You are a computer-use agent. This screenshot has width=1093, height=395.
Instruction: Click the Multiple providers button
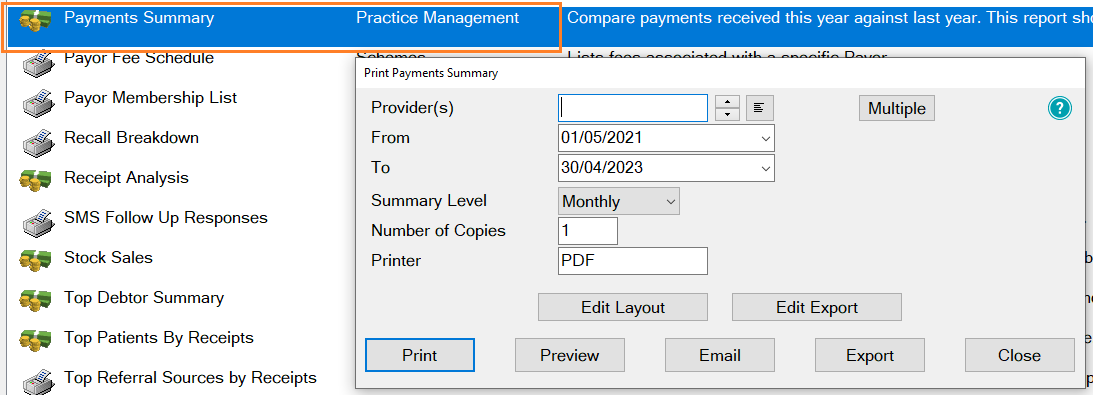(896, 109)
